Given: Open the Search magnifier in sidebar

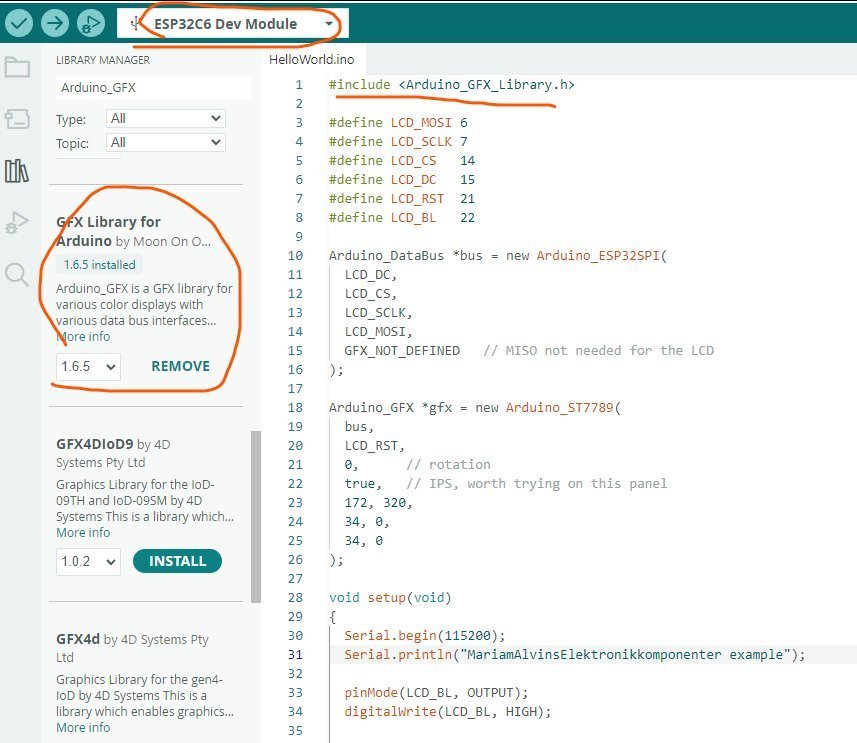Looking at the screenshot, I should point(17,274).
